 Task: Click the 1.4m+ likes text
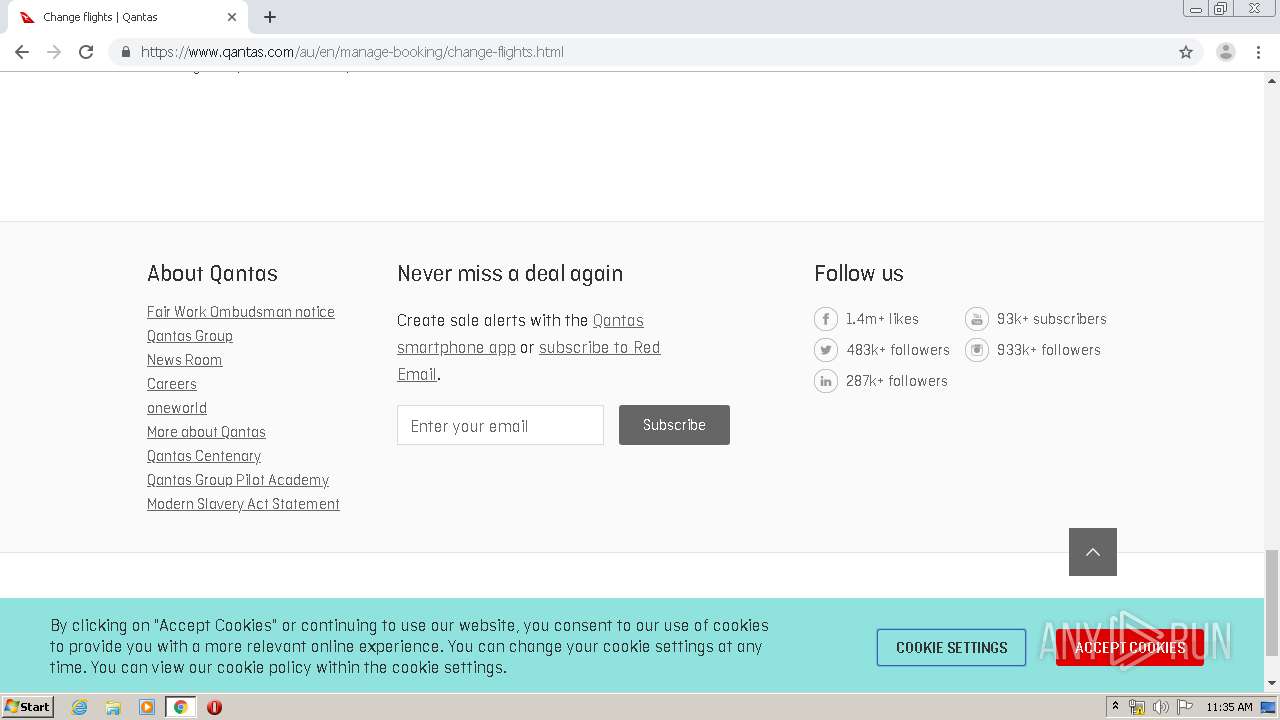coord(882,319)
